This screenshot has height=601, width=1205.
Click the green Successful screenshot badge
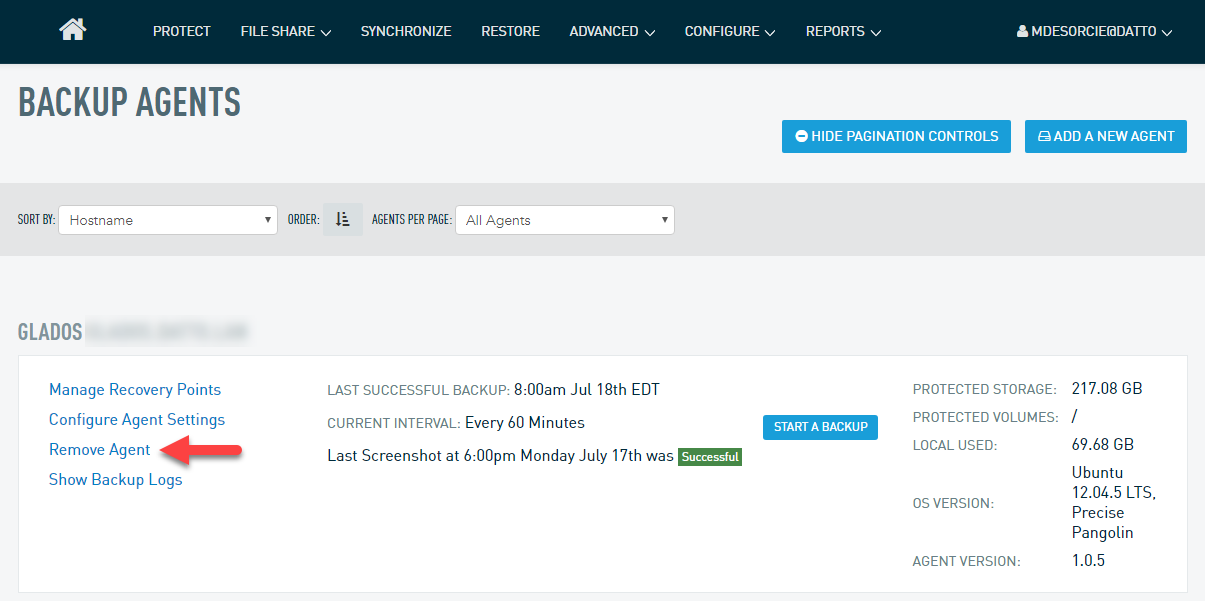click(x=709, y=457)
